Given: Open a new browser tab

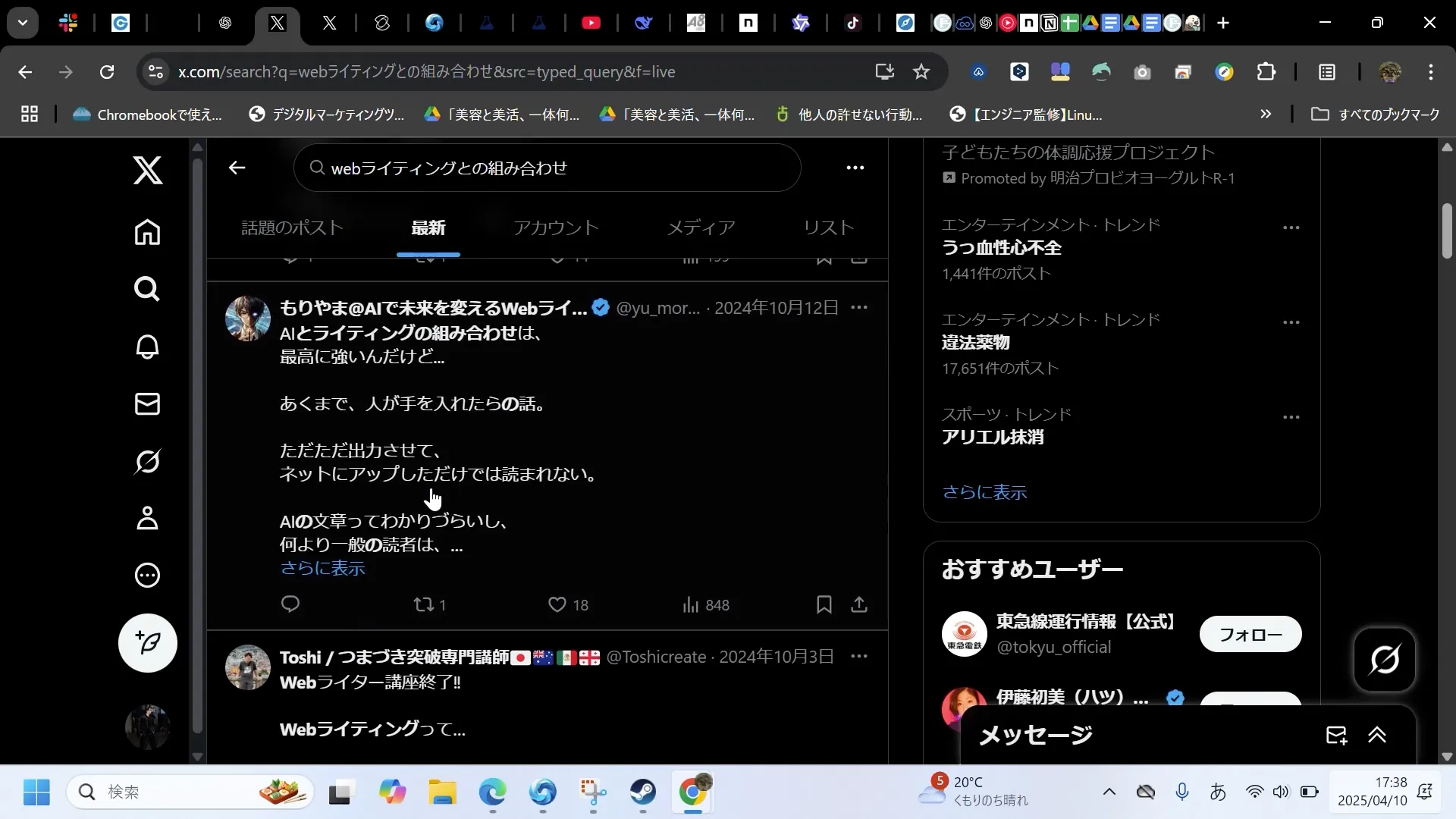Looking at the screenshot, I should point(1223,23).
